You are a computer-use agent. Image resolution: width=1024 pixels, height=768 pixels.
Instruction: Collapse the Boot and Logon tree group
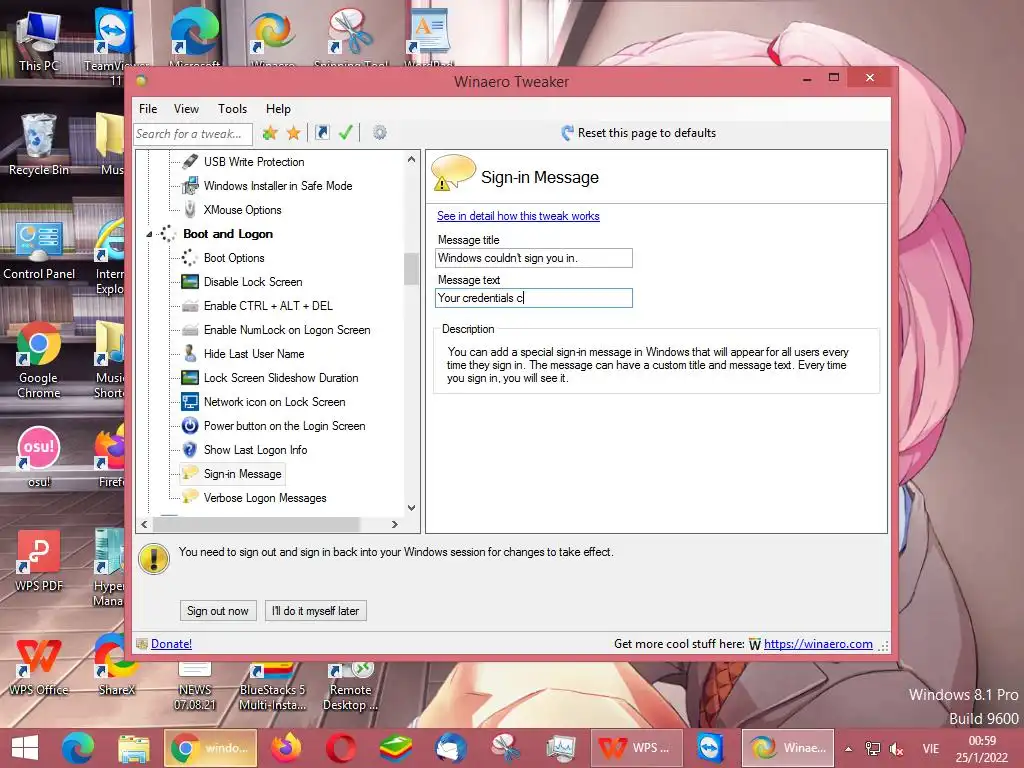coord(149,234)
